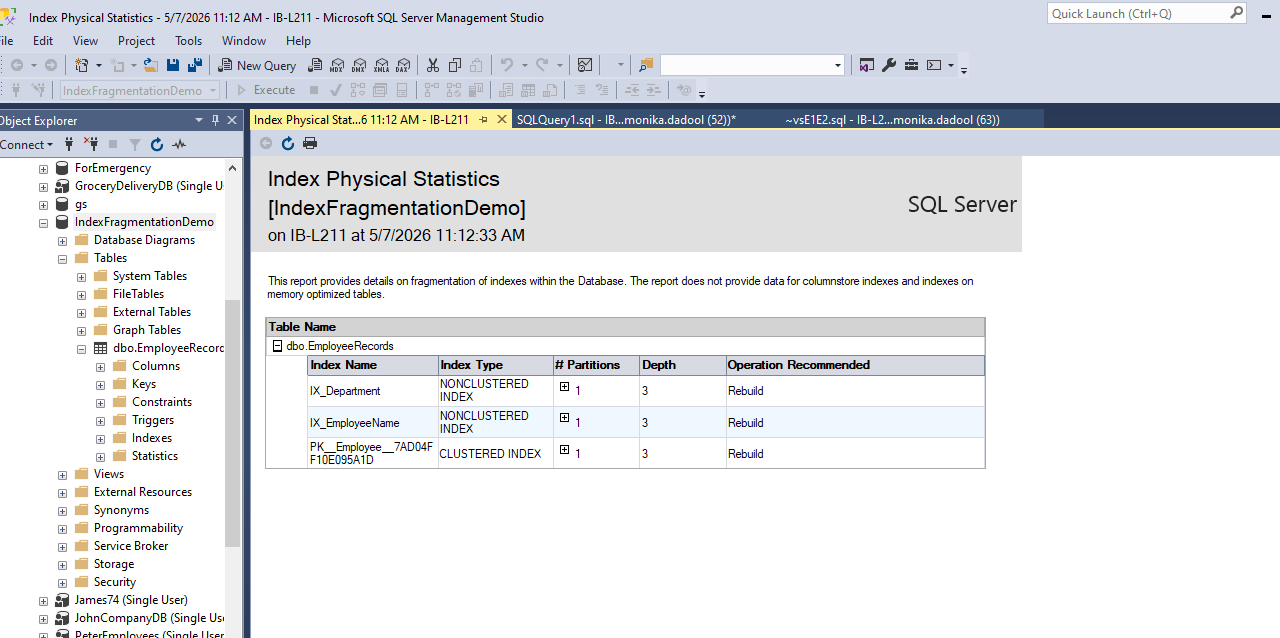Click the Open File folder icon
This screenshot has height=638, width=1280.
point(151,65)
